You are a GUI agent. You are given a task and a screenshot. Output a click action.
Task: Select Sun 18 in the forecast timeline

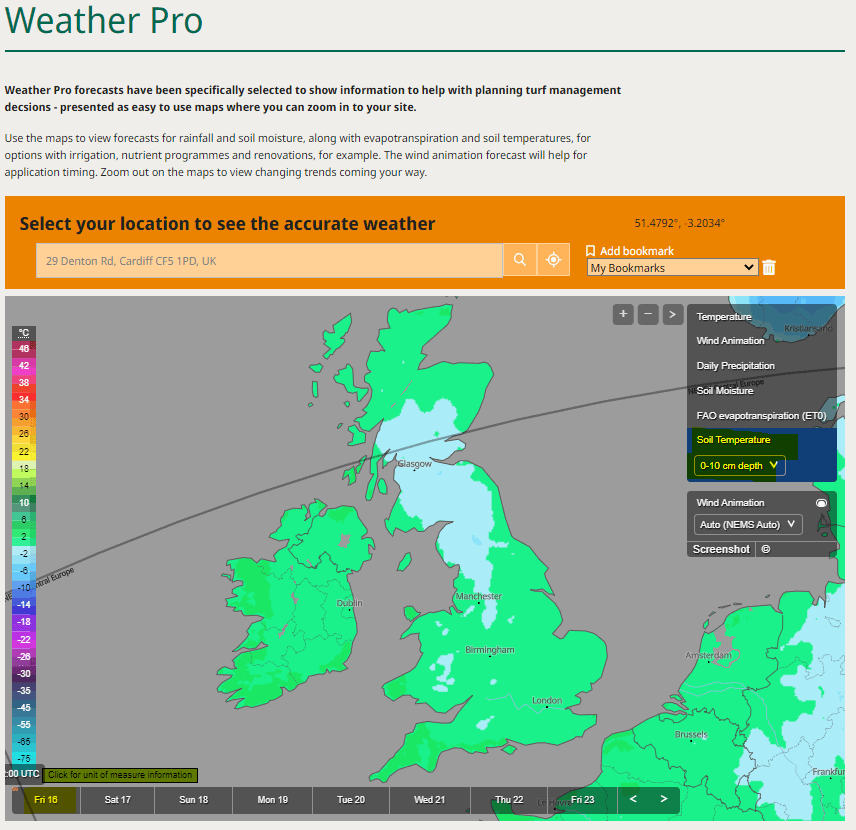[194, 800]
